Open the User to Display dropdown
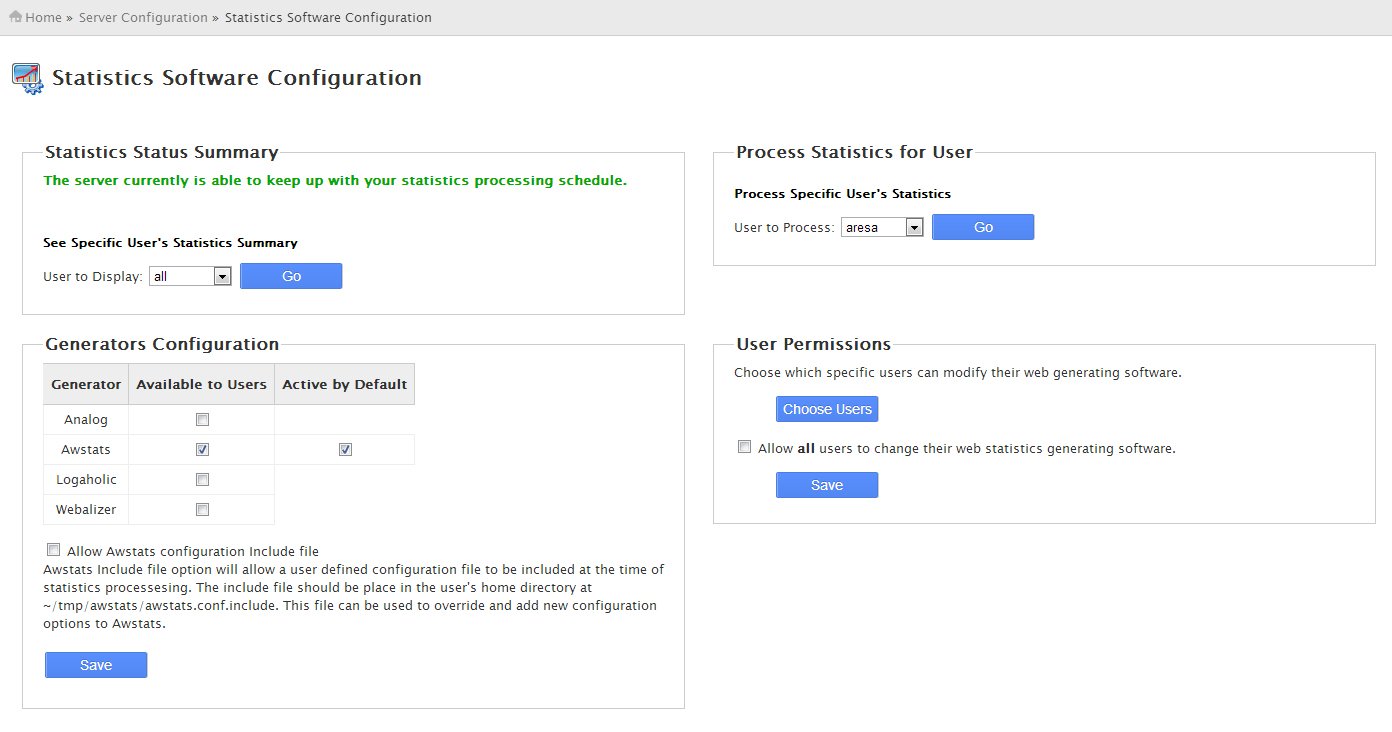Screen dimensions: 1392x732 [x=191, y=276]
